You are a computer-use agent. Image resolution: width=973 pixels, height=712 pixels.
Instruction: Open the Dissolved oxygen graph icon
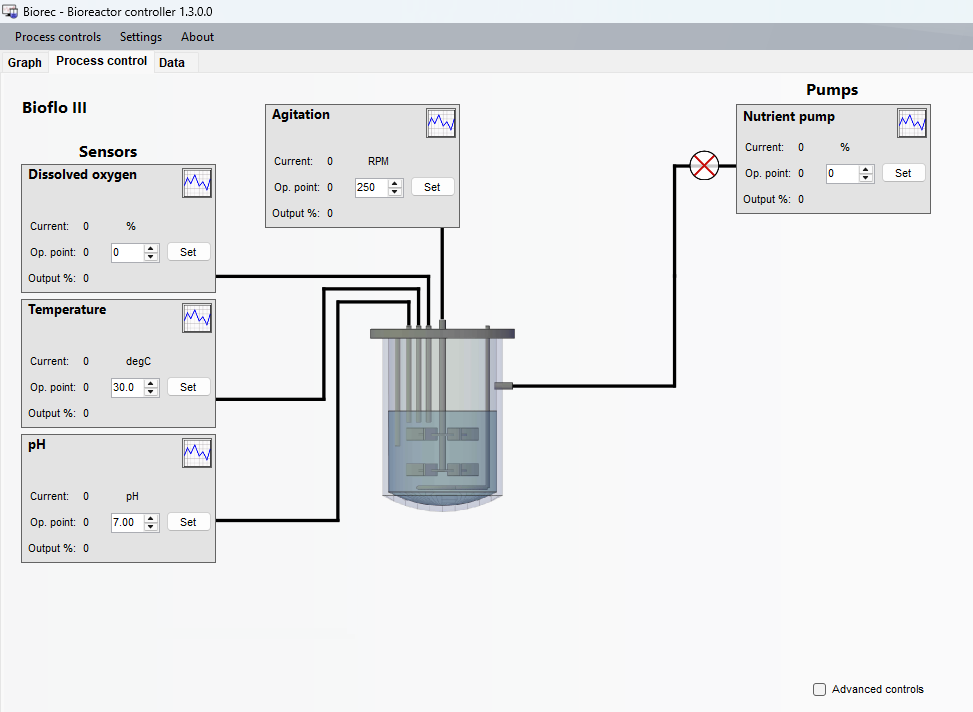point(197,183)
